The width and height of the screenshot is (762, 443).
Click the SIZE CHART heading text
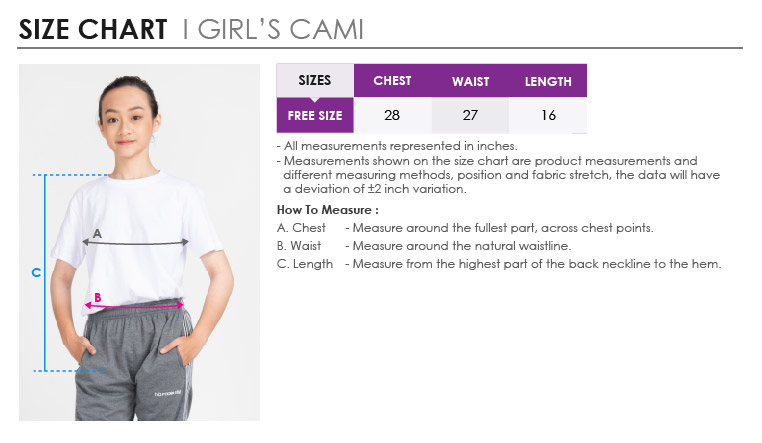coord(93,29)
